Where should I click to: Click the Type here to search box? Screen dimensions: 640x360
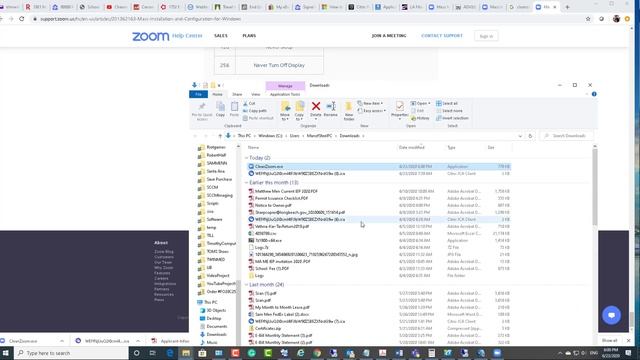click(x=71, y=353)
